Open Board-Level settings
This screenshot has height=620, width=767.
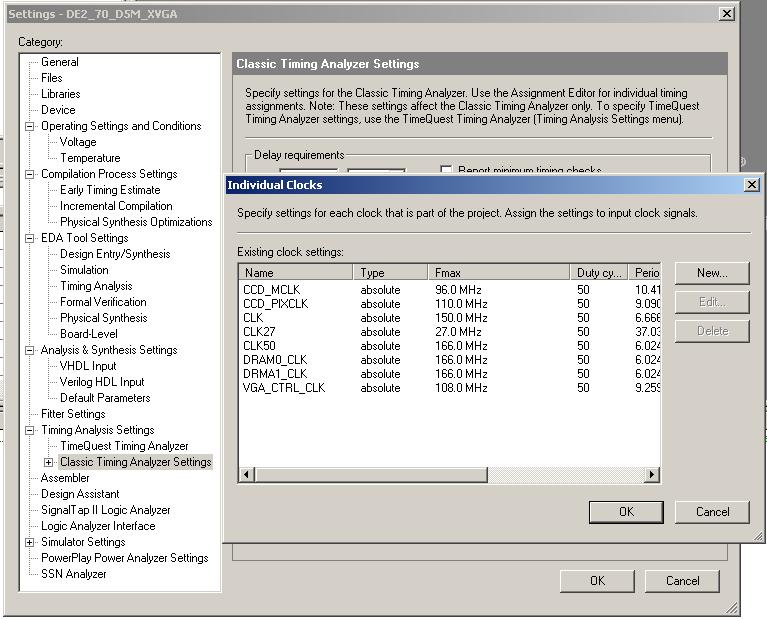[89, 334]
